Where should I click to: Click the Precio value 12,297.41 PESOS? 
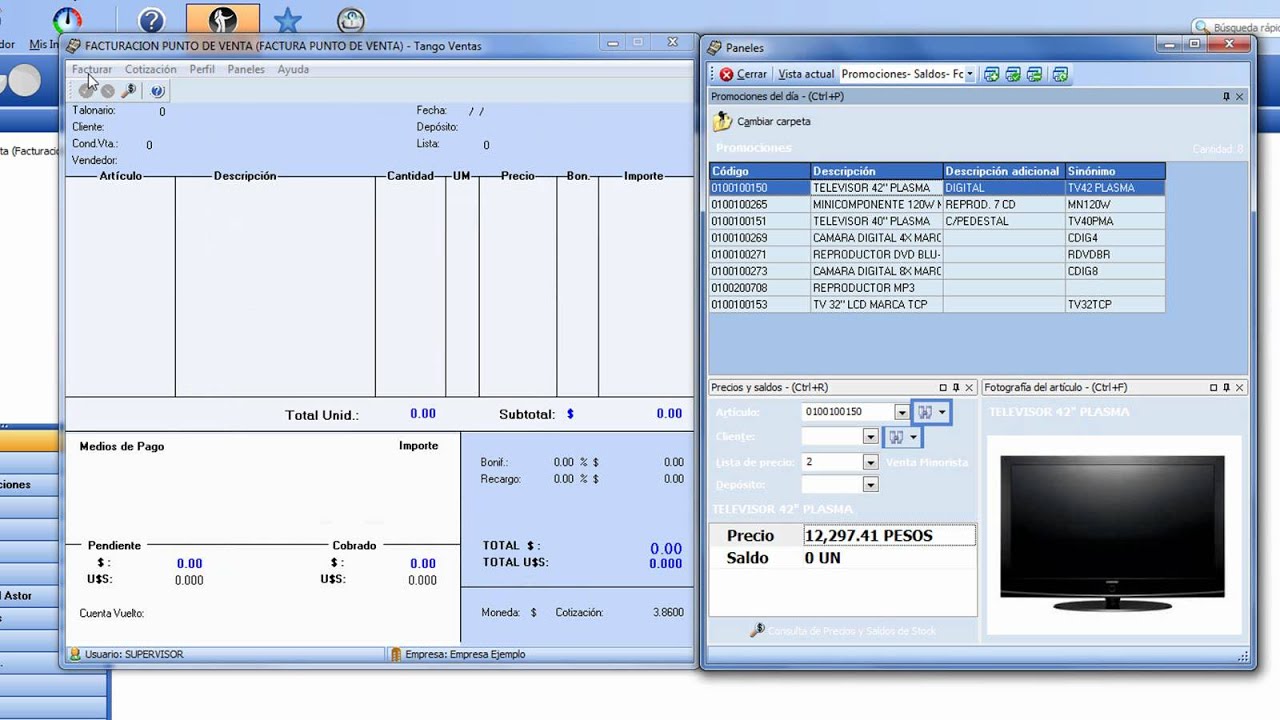pyautogui.click(x=889, y=536)
